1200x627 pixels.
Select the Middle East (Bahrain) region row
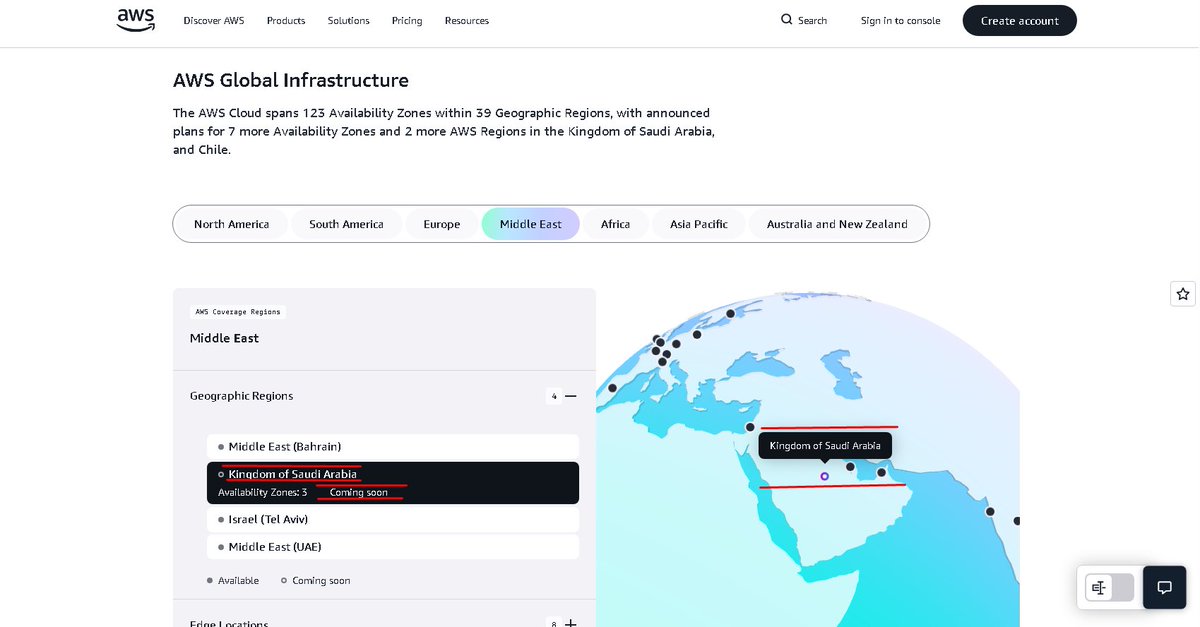point(393,446)
